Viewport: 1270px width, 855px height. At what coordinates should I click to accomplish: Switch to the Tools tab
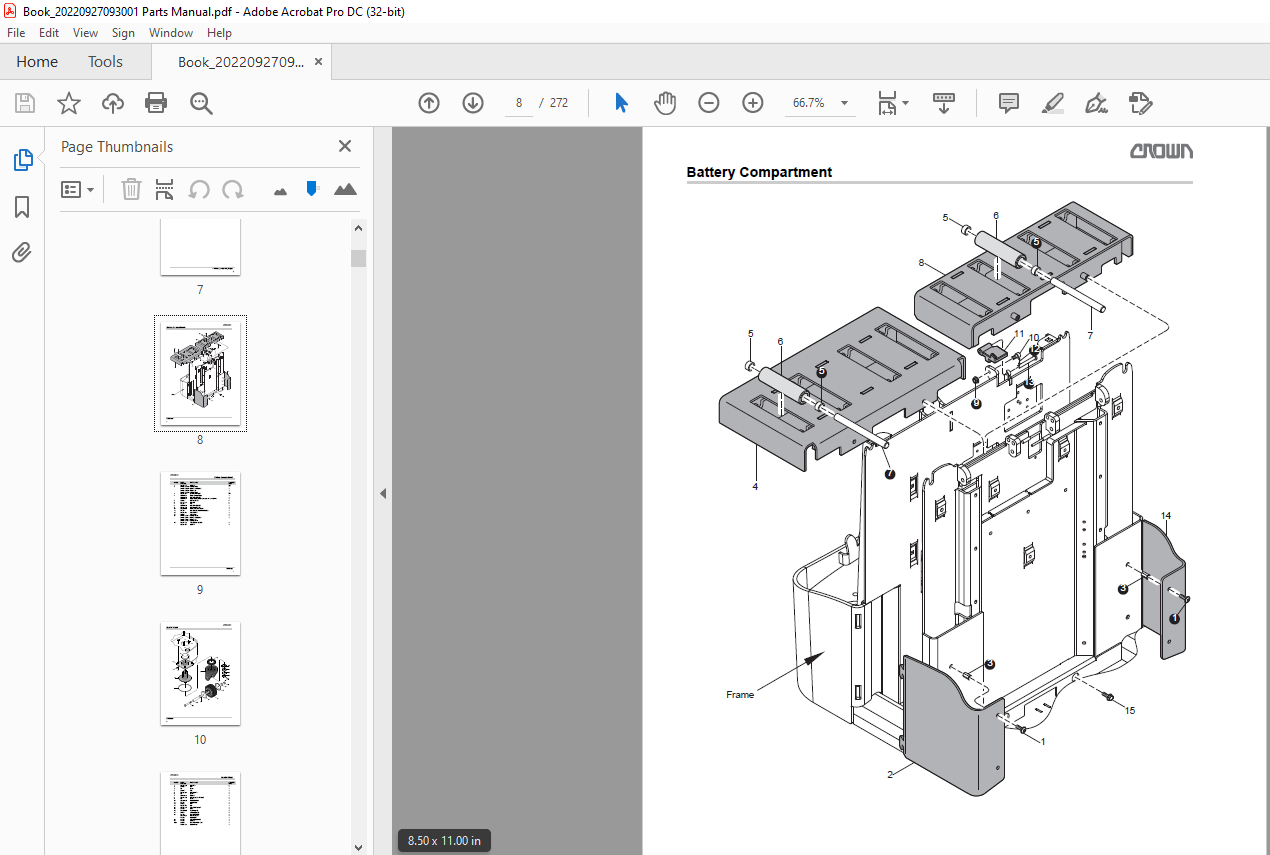(105, 62)
